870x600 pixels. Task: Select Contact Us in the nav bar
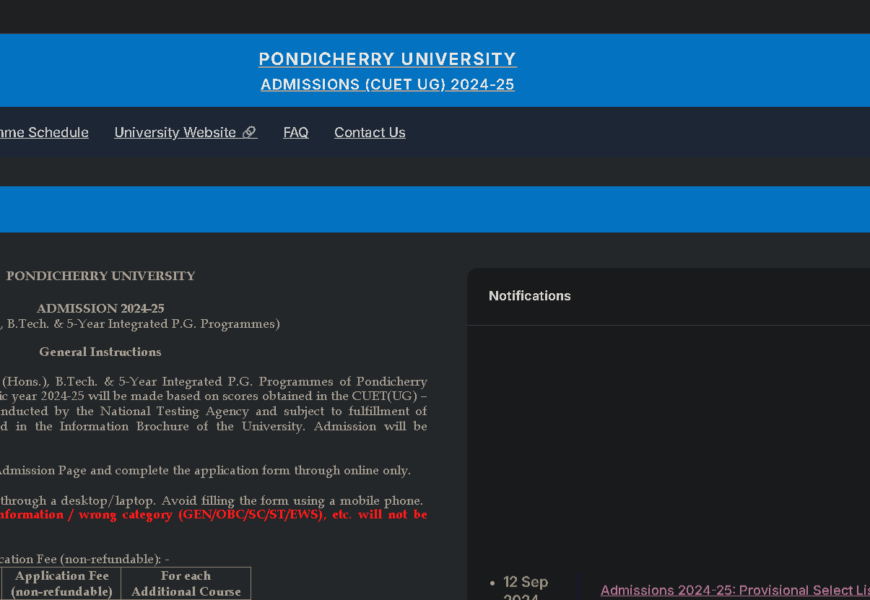[x=369, y=133]
